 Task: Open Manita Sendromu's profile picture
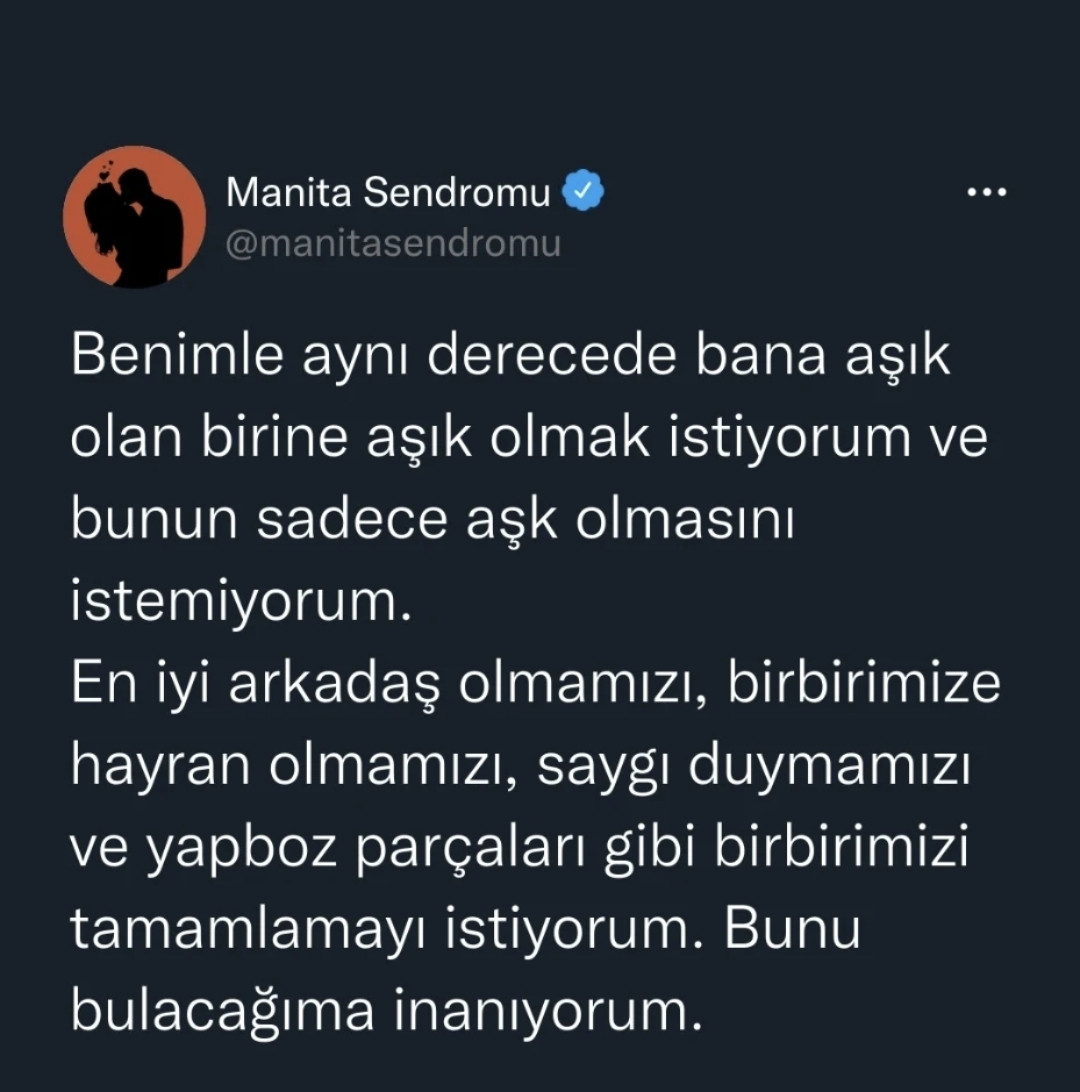(x=134, y=217)
